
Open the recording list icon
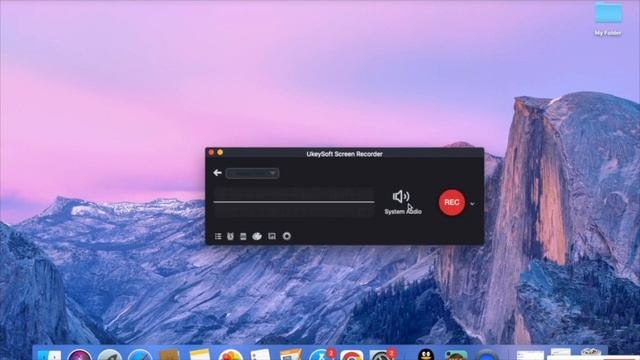218,236
